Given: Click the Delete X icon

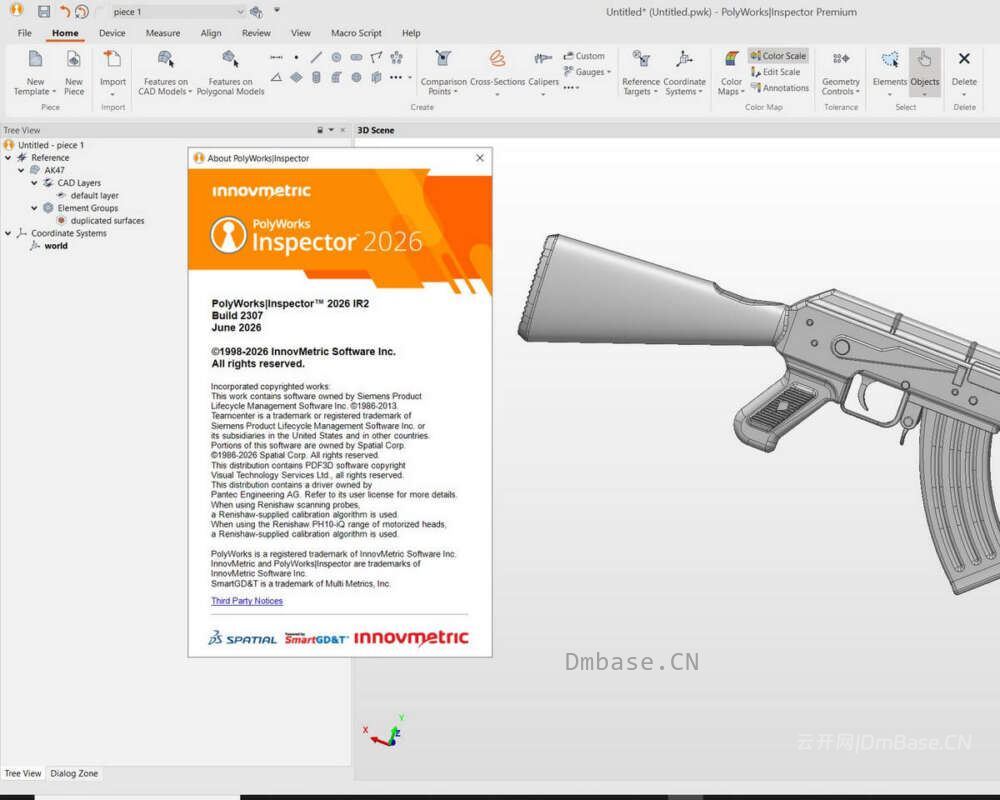Looking at the screenshot, I should tap(964, 59).
